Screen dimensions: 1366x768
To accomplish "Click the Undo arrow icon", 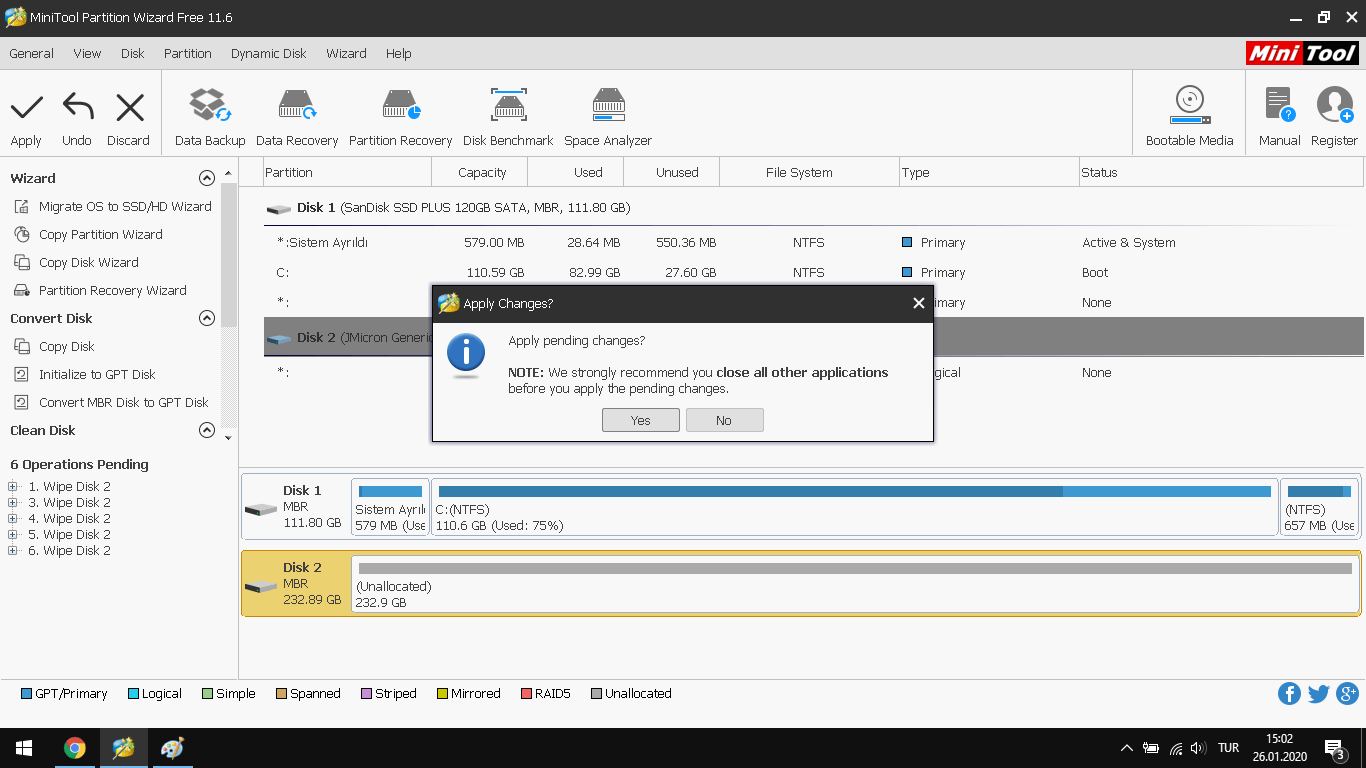I will tap(77, 107).
